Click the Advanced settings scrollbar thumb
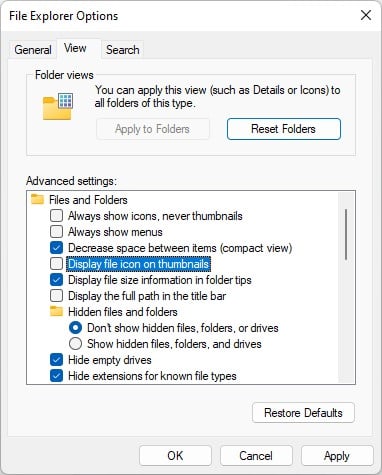The width and height of the screenshot is (382, 475). coord(346,234)
